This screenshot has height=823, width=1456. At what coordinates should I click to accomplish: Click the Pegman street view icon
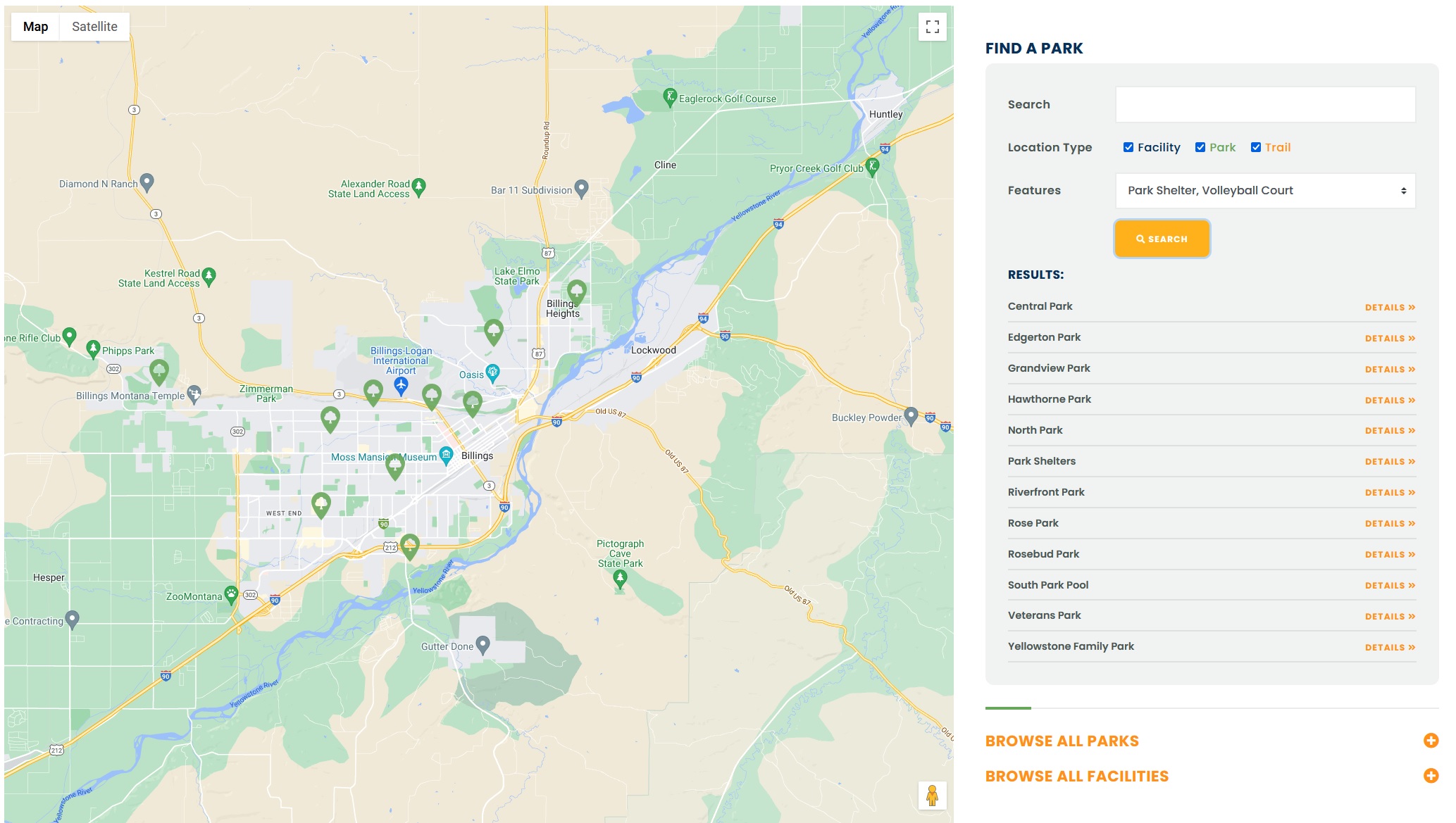[x=932, y=796]
